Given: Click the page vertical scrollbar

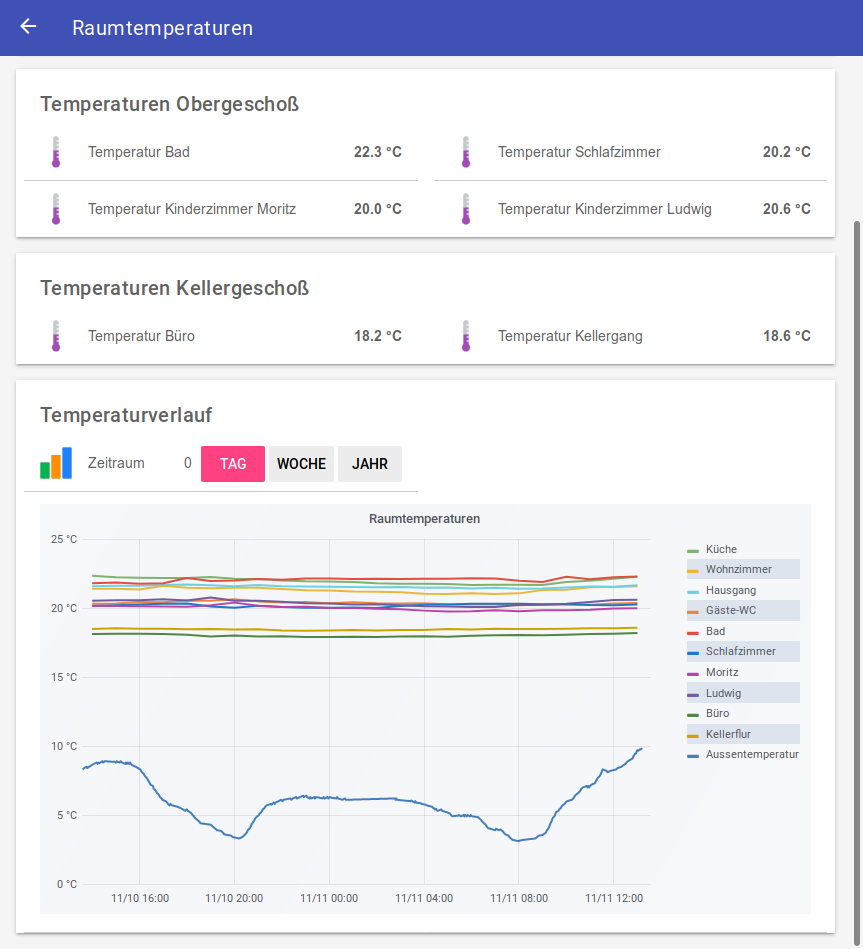Looking at the screenshot, I should [x=856, y=500].
